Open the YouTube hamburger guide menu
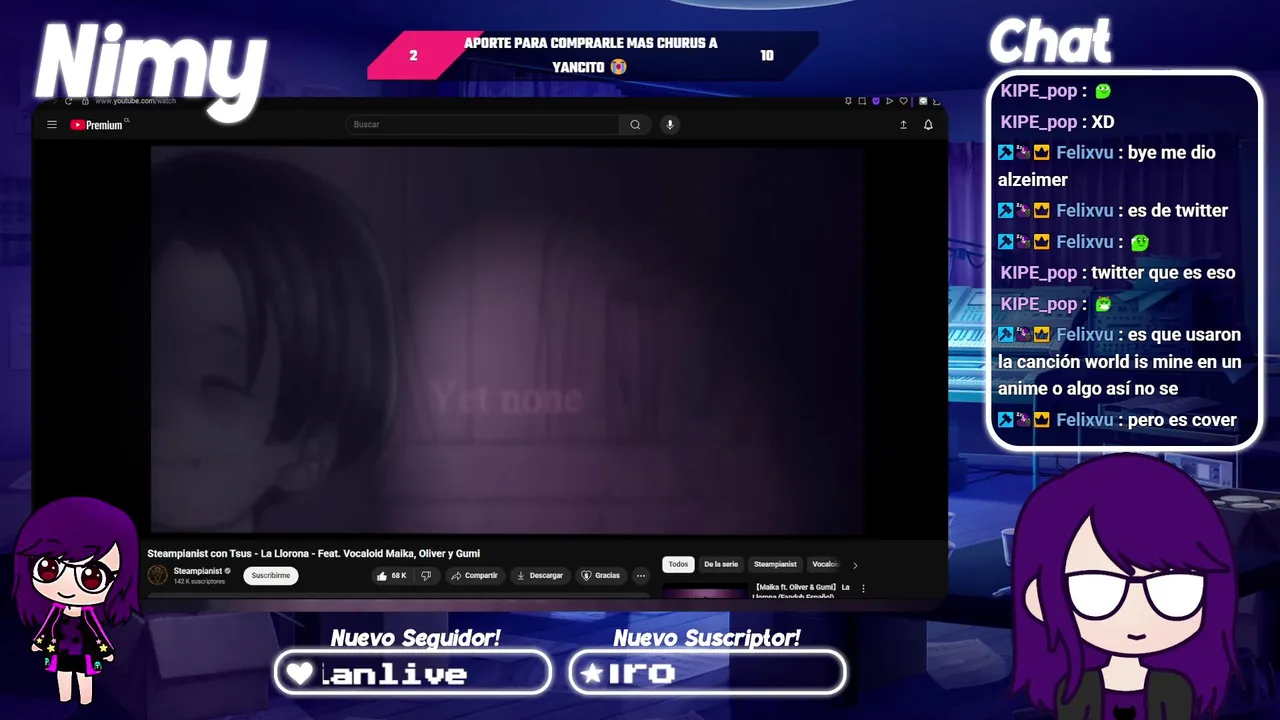 (52, 125)
